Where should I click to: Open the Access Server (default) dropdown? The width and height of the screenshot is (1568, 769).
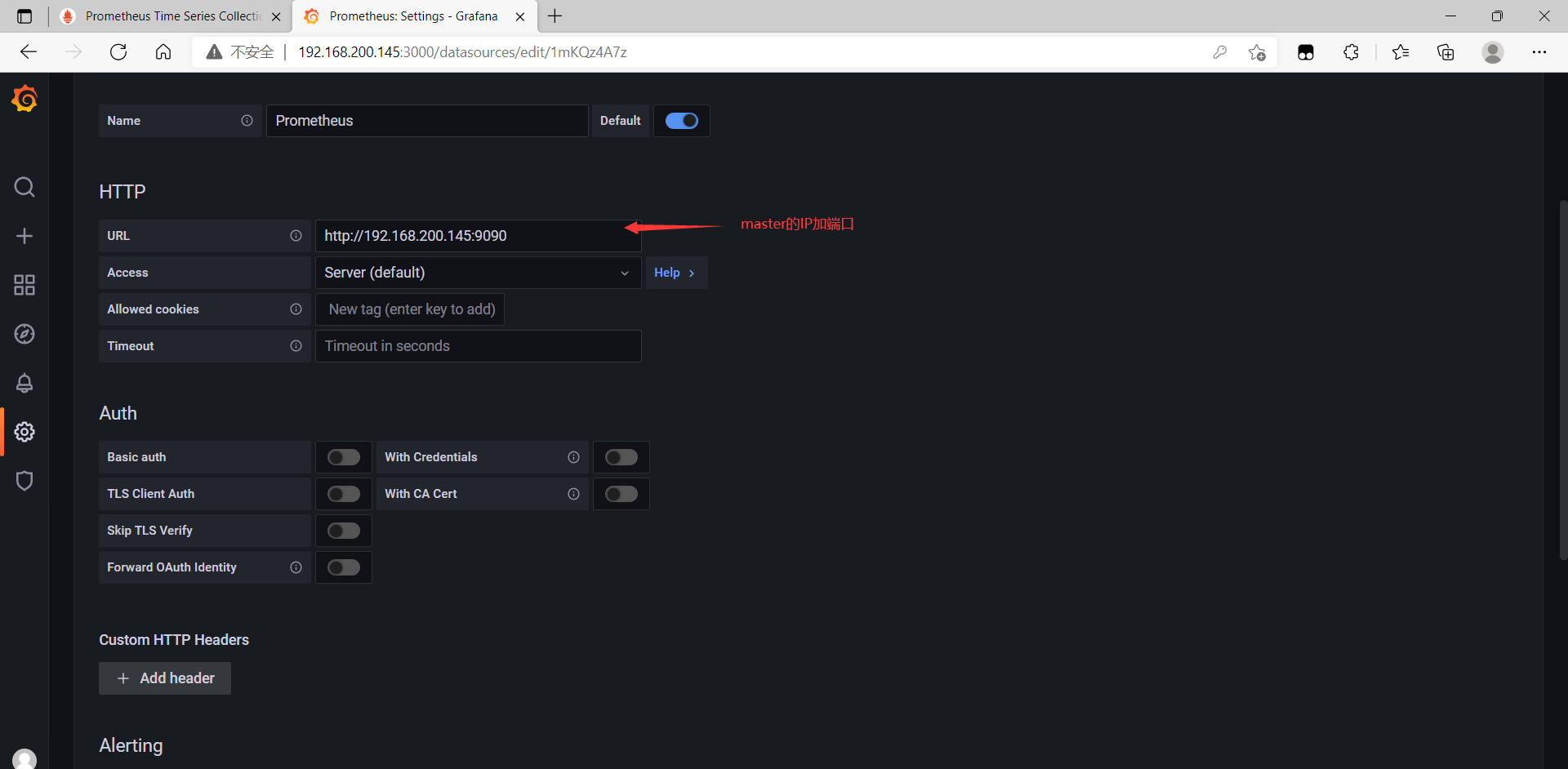pos(479,273)
